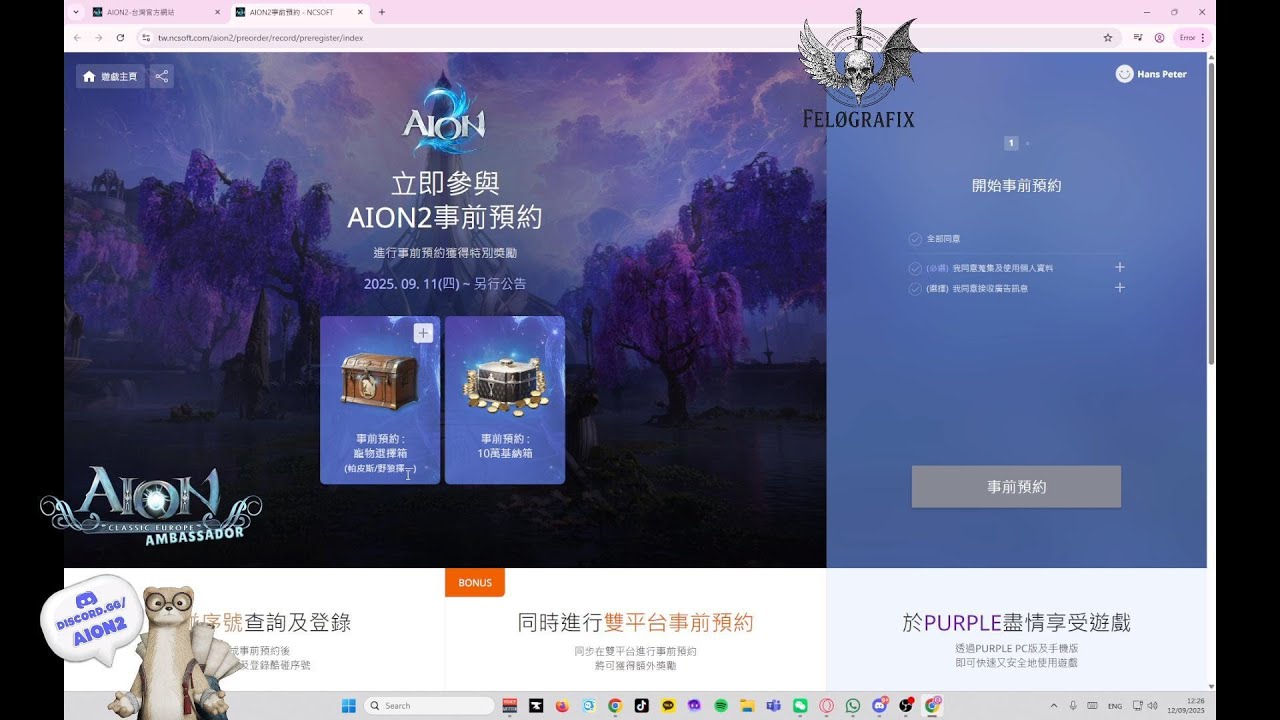This screenshot has height=720, width=1280.
Task: Click the Windows taskbar Search box
Action: (429, 706)
